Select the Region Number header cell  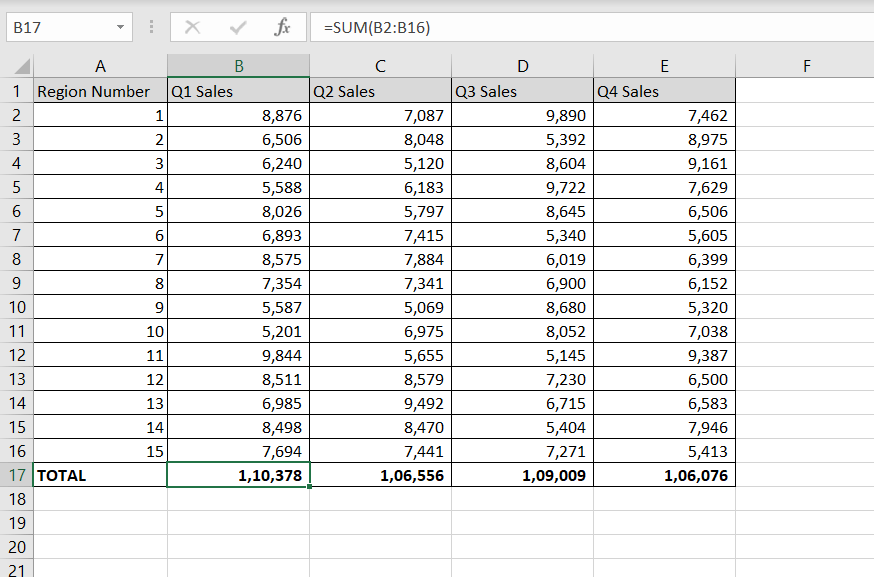tap(100, 91)
